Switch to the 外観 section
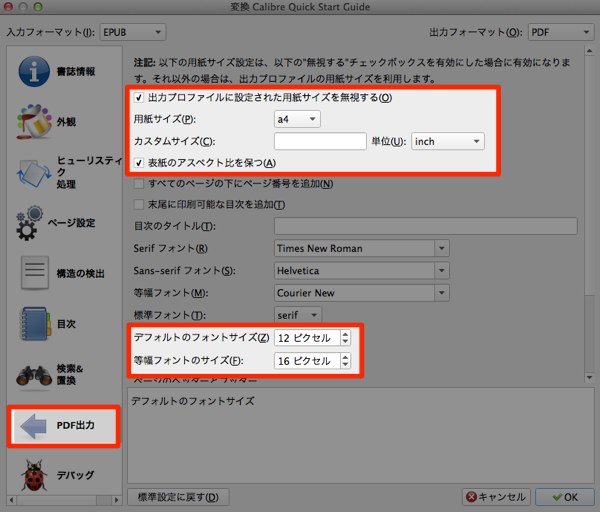 [66, 122]
